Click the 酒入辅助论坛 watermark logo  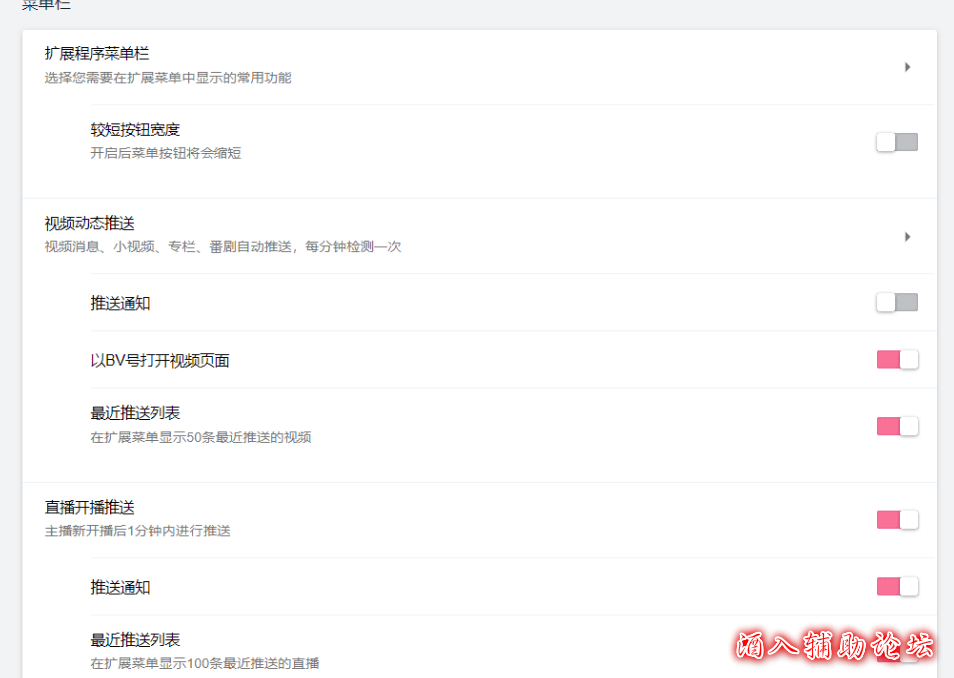(834, 645)
